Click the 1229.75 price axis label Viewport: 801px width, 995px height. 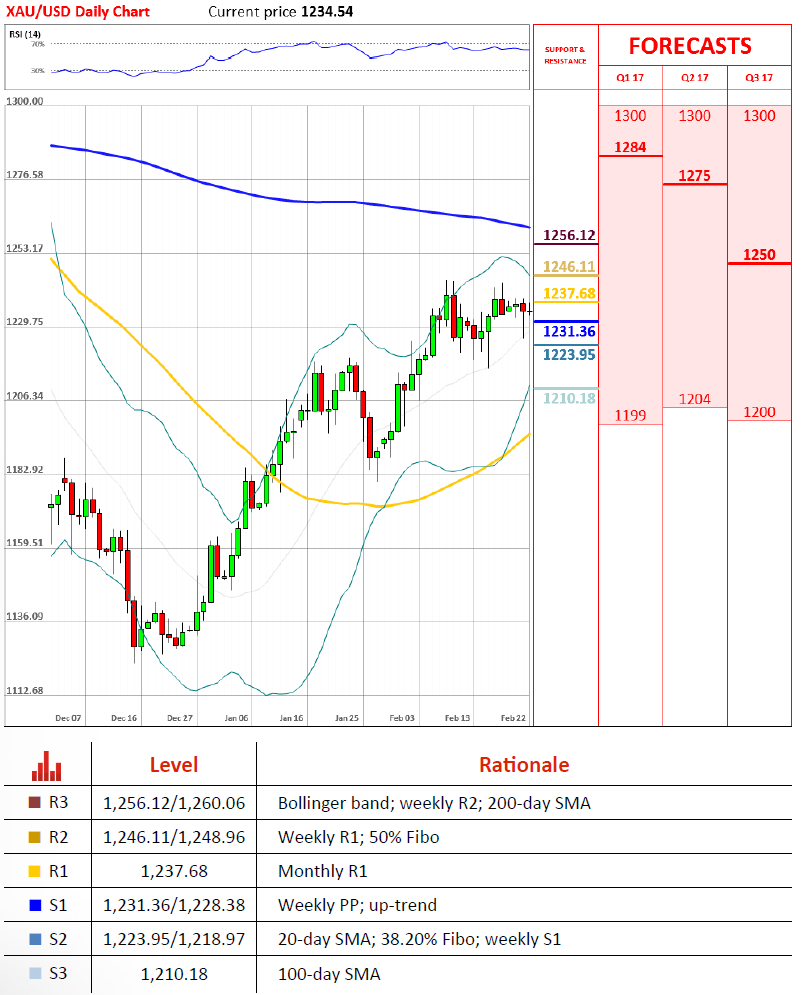point(25,322)
